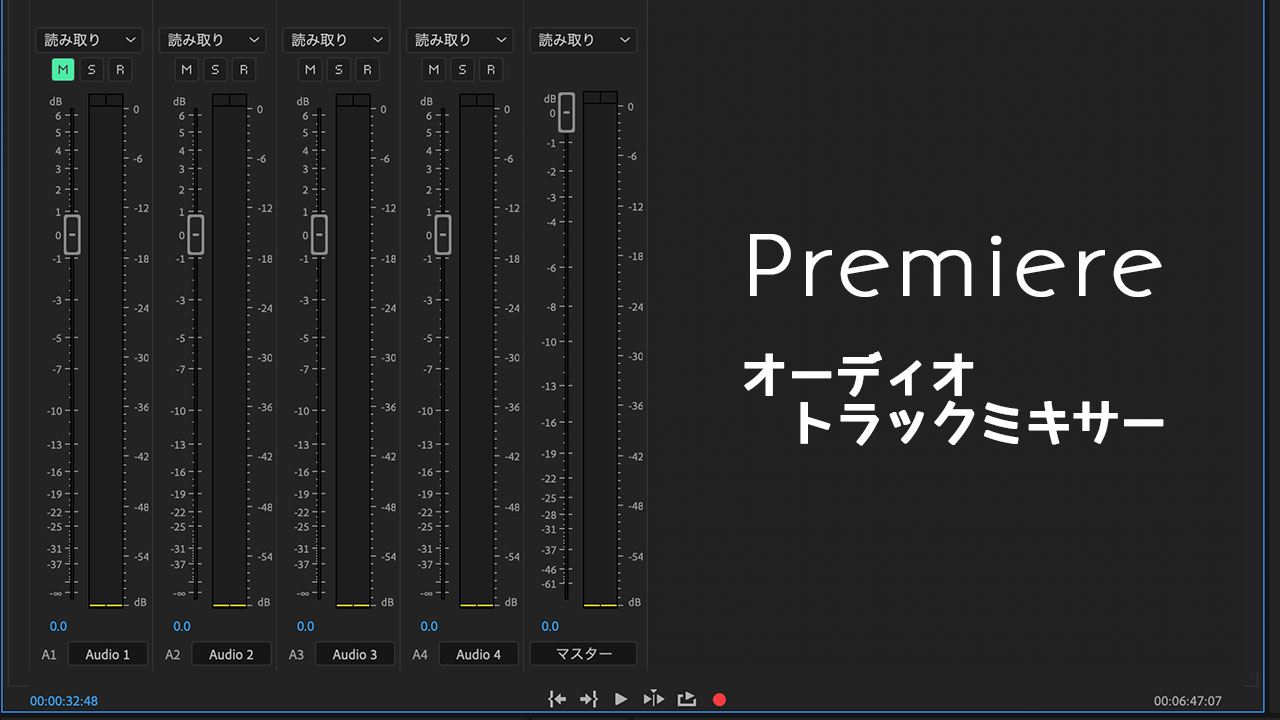Image resolution: width=1280 pixels, height=720 pixels.
Task: Unmute Audio 1 with the green M button
Action: (63, 69)
